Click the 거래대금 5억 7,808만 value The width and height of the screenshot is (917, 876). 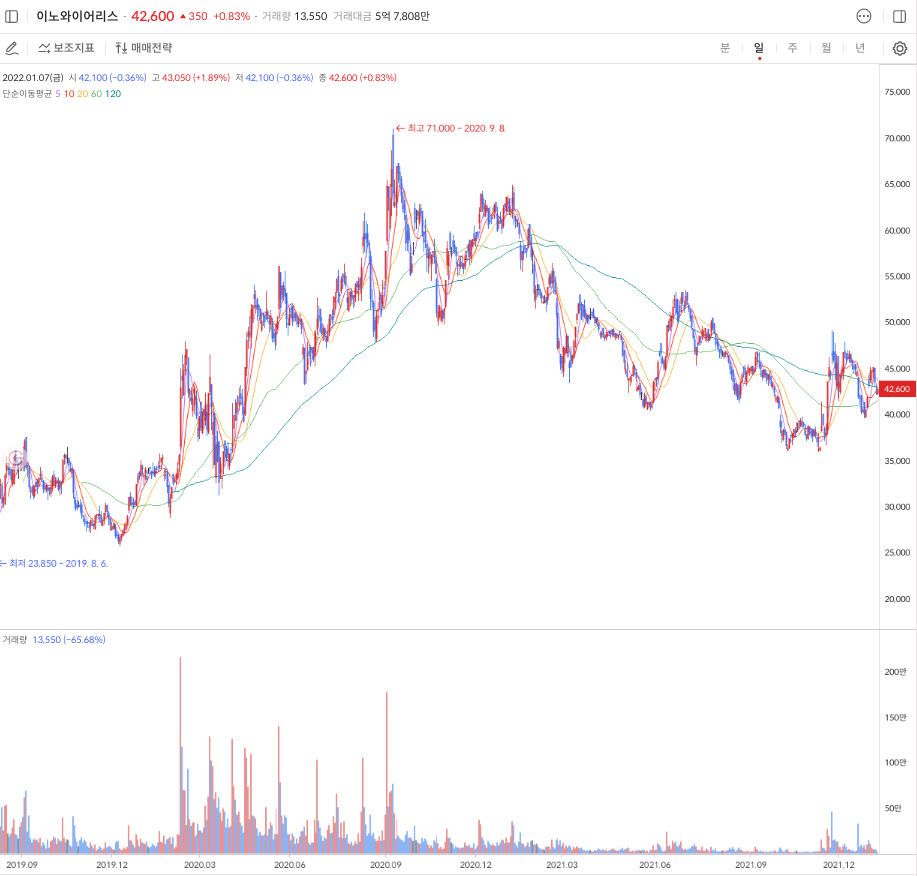tap(381, 16)
